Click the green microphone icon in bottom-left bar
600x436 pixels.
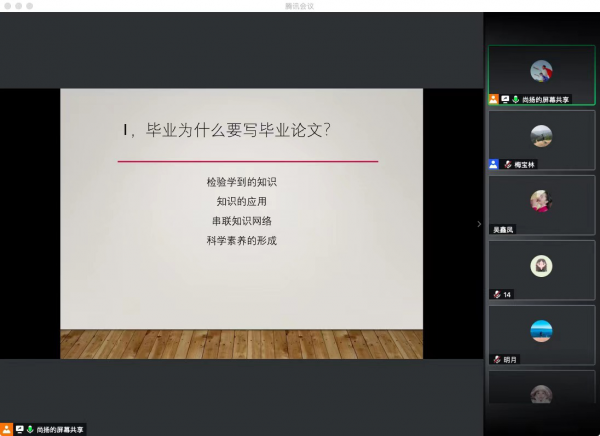(x=30, y=429)
